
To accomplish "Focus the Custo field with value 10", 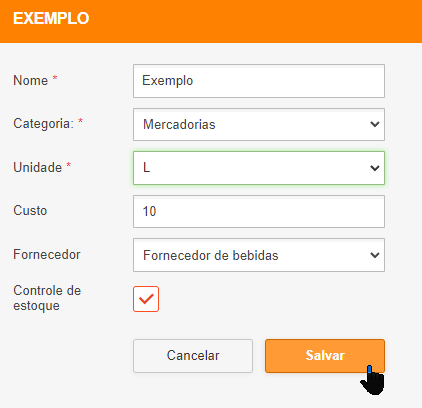I will [x=259, y=212].
